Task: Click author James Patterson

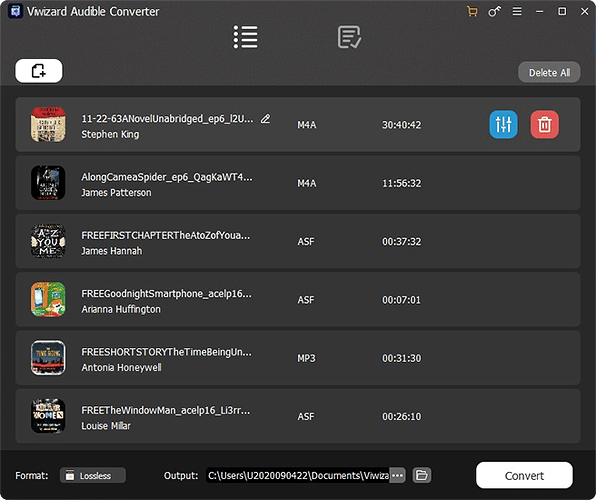Action: click(116, 193)
